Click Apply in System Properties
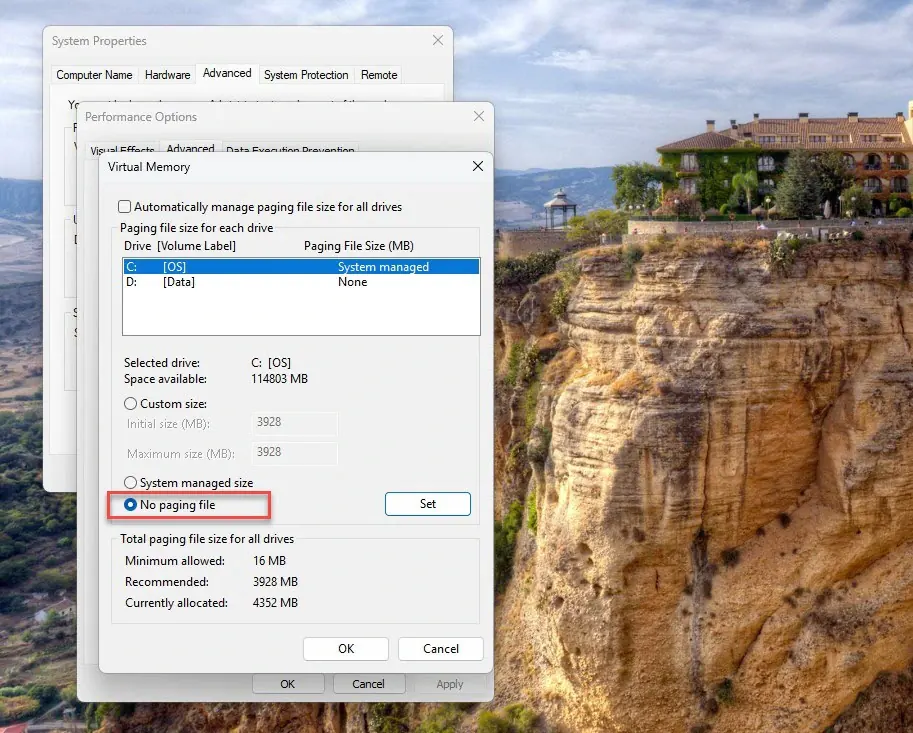The height and width of the screenshot is (733, 913). [449, 684]
